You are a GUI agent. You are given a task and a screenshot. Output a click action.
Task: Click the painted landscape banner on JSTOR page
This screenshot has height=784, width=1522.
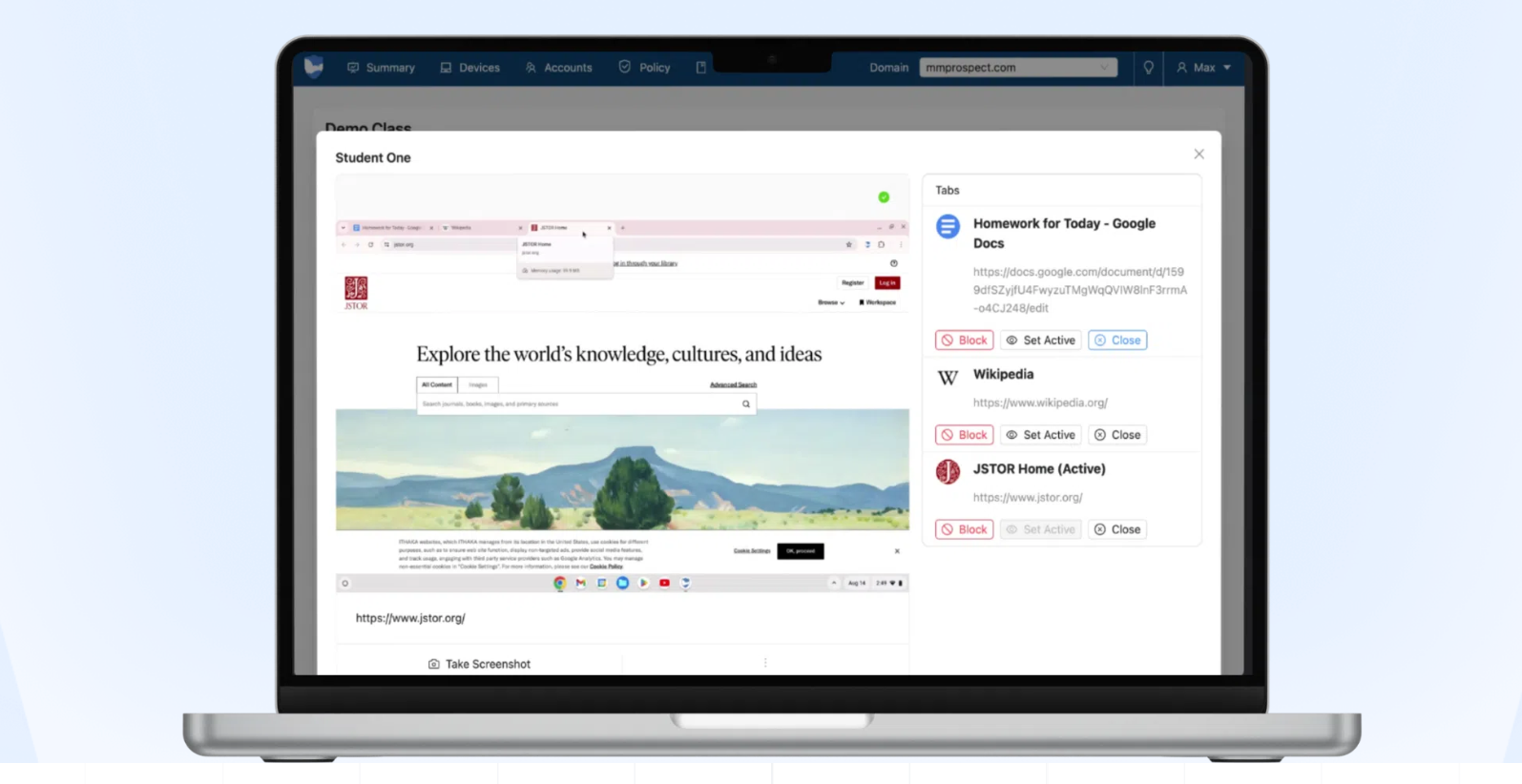click(622, 470)
